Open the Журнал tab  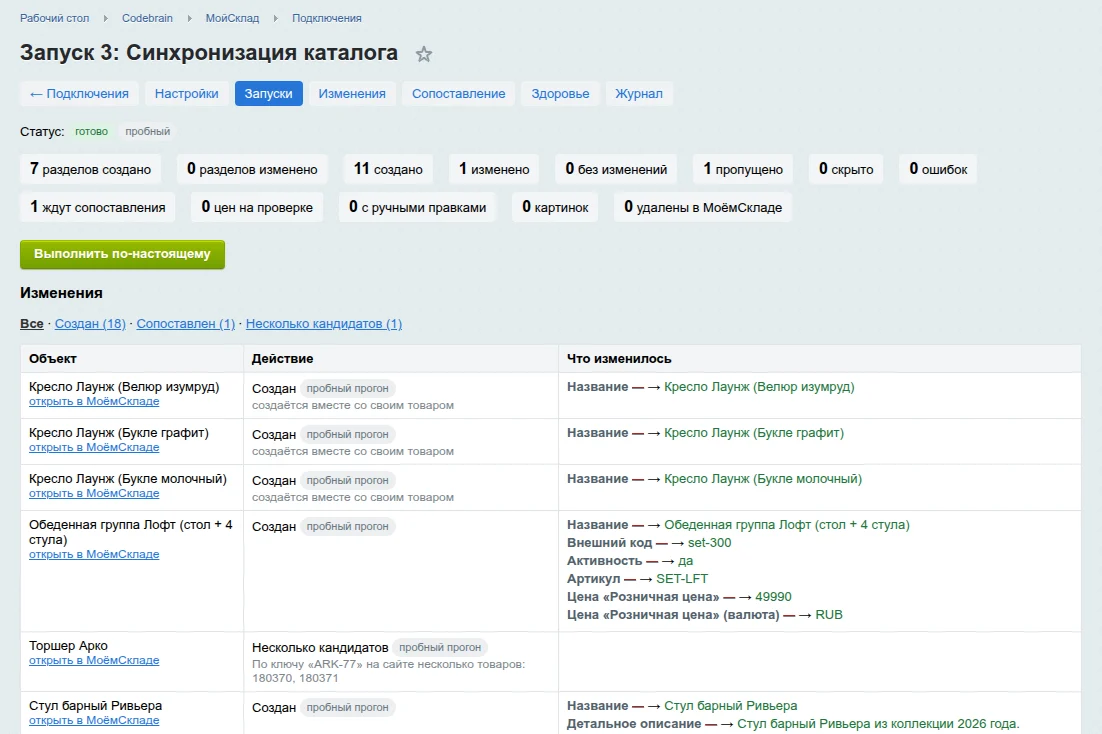[x=639, y=94]
